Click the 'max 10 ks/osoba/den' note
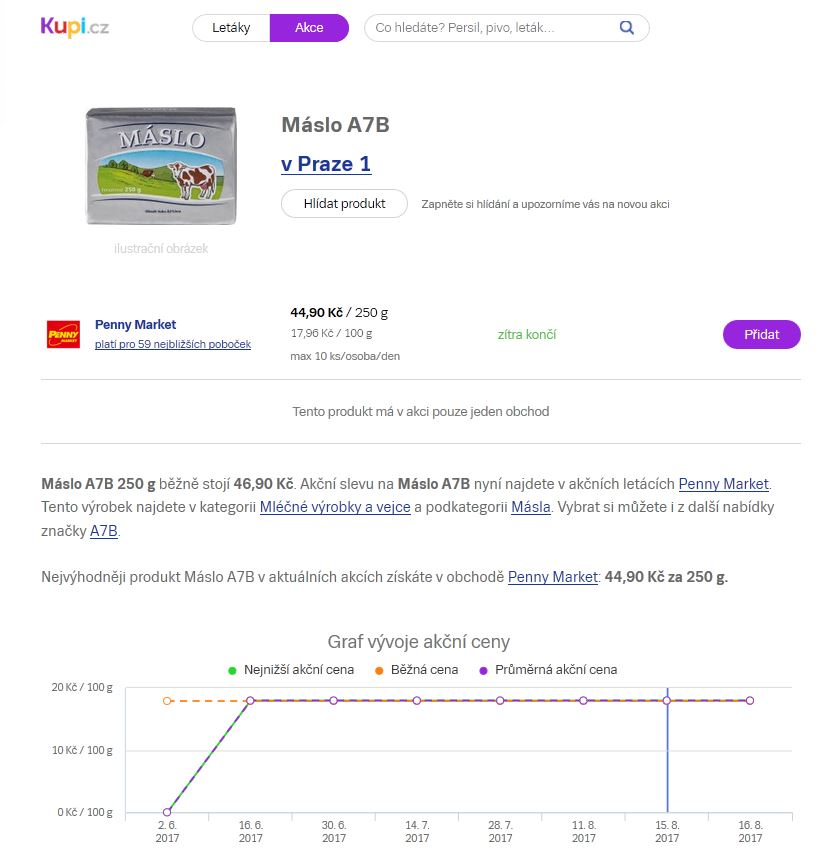Screen dimensions: 819x866 [345, 356]
